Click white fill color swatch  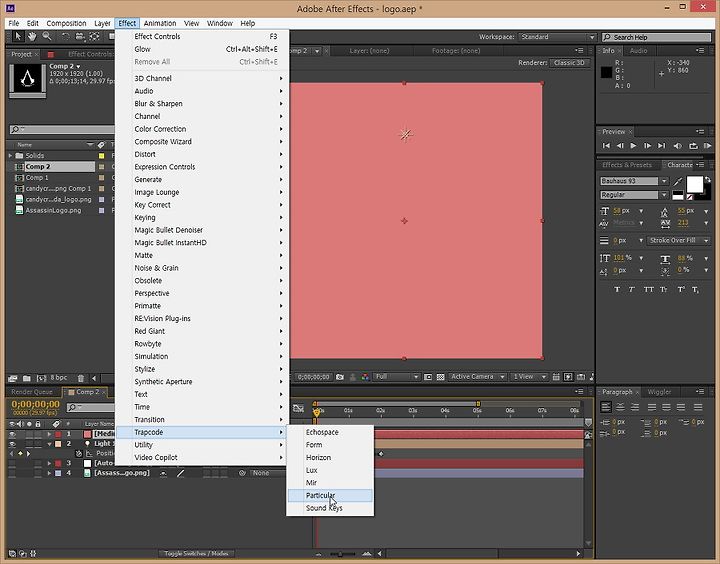[x=694, y=184]
